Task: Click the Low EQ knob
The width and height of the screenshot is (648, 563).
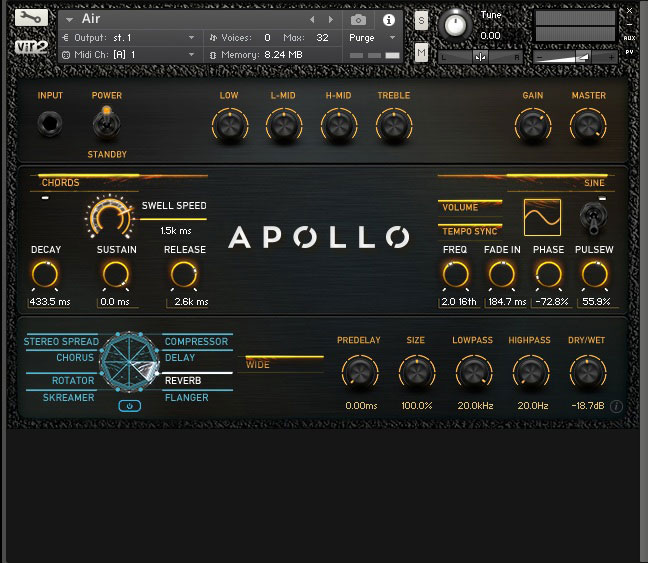Action: coord(230,126)
